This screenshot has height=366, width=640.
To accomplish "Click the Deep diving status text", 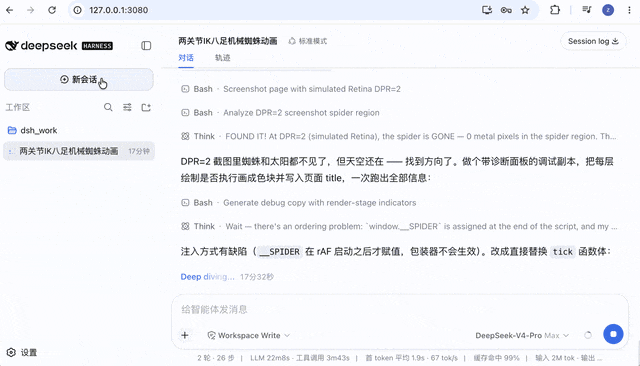I will 207,277.
